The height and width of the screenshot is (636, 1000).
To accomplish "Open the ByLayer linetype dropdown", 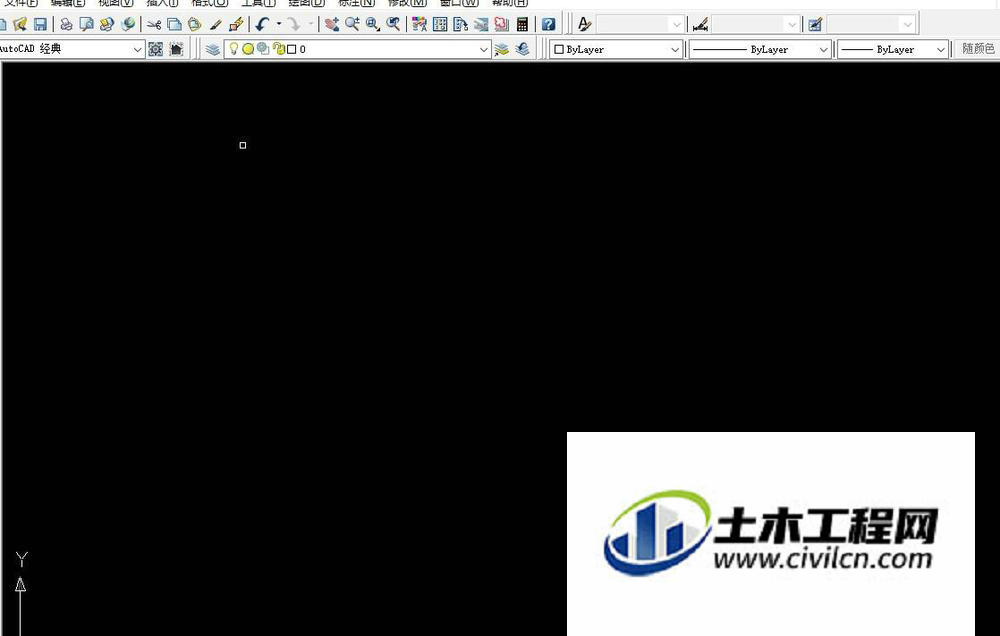I will coord(823,49).
